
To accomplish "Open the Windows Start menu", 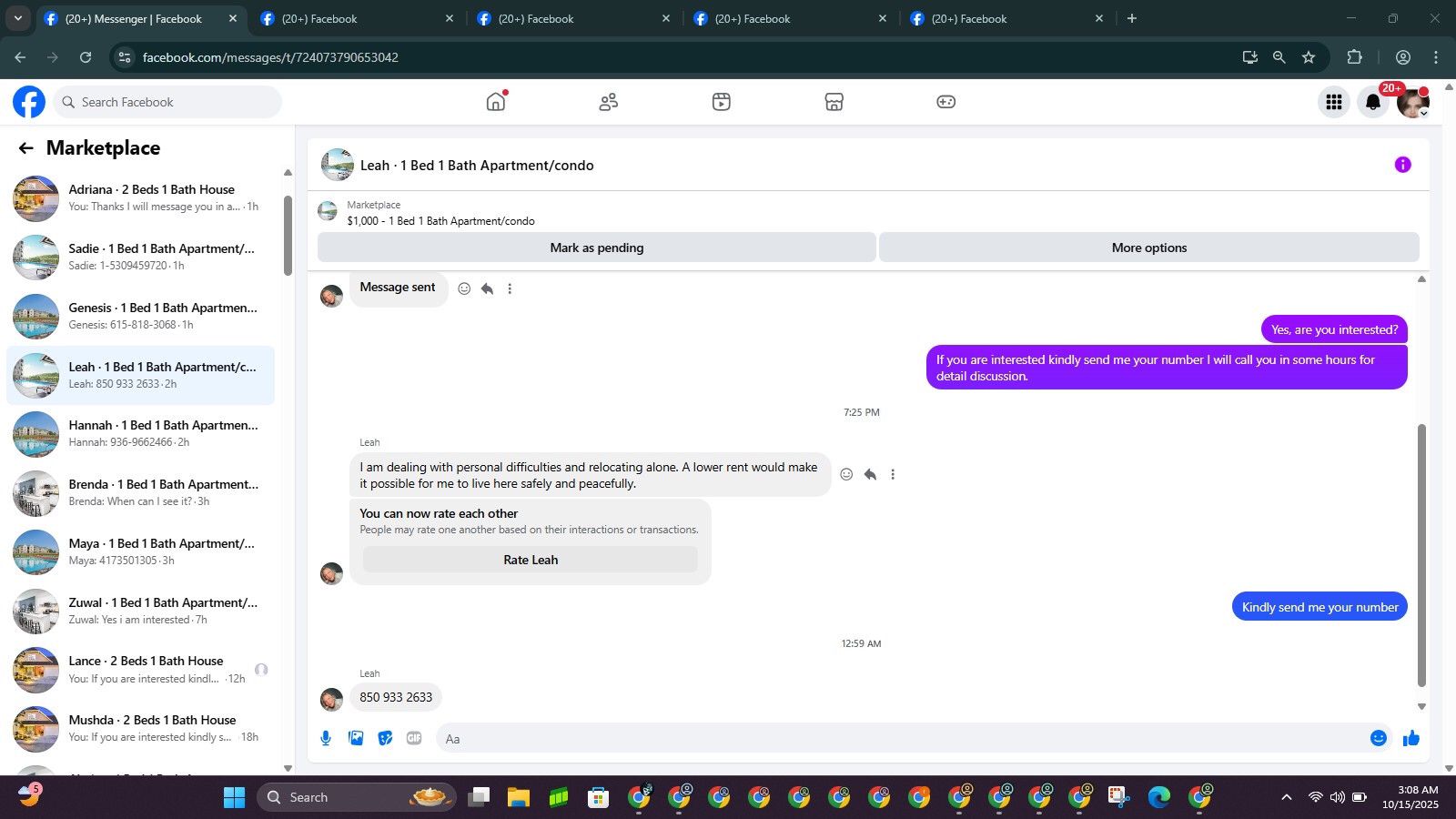I will coord(234,797).
